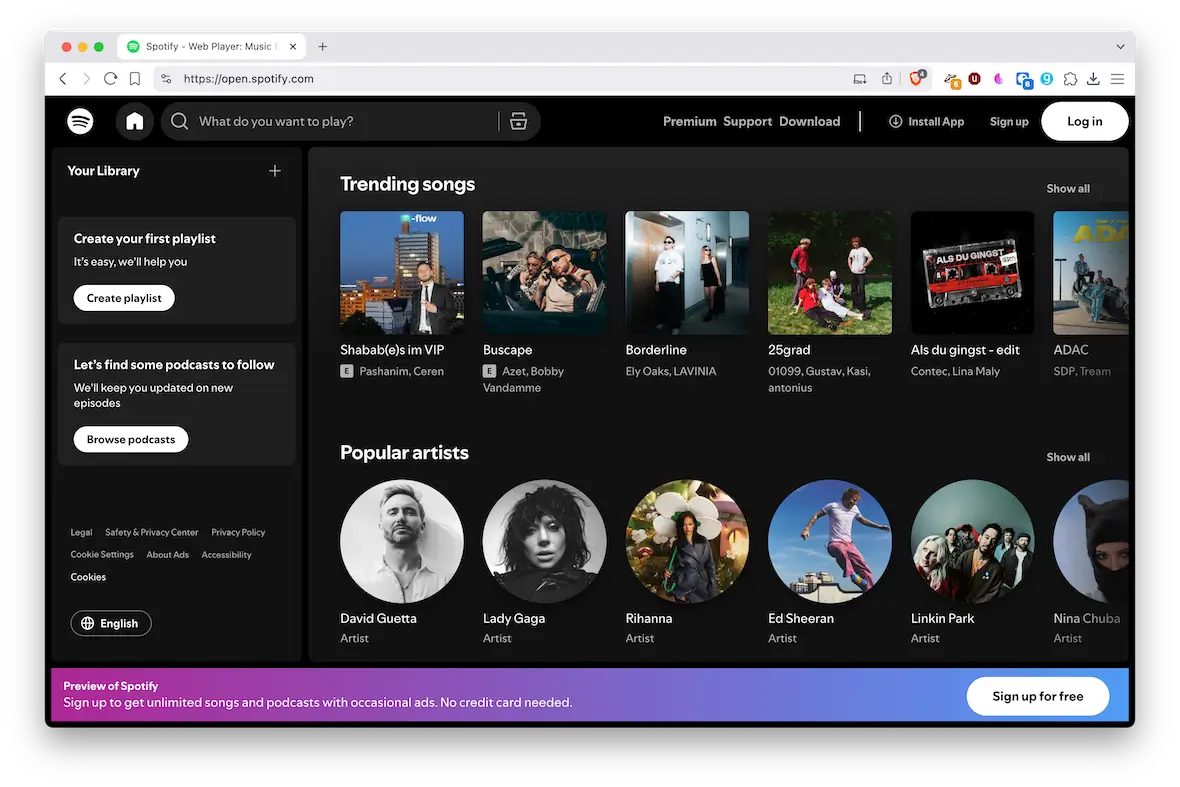Click the Install App download icon
Screen dimensions: 1180x787
(896, 121)
